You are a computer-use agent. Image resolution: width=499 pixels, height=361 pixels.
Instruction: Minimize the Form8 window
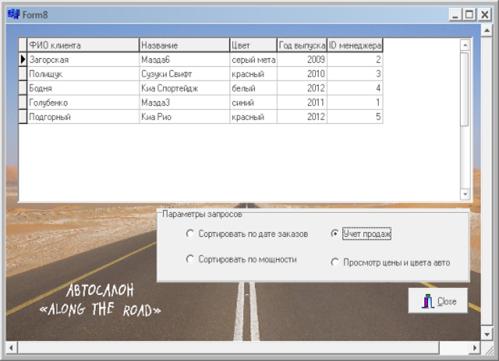pos(455,15)
